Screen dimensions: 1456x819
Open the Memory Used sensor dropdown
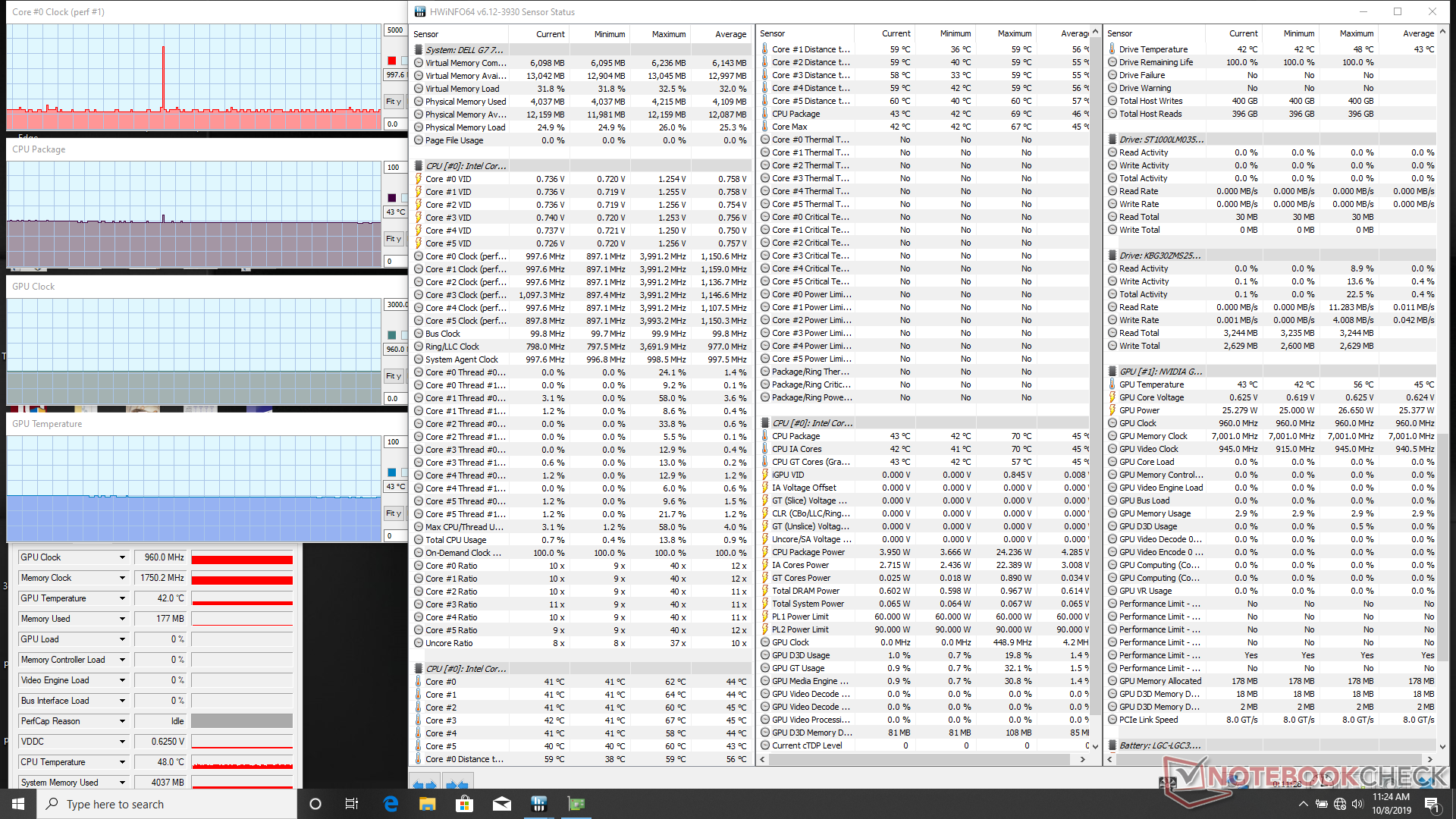click(x=122, y=619)
